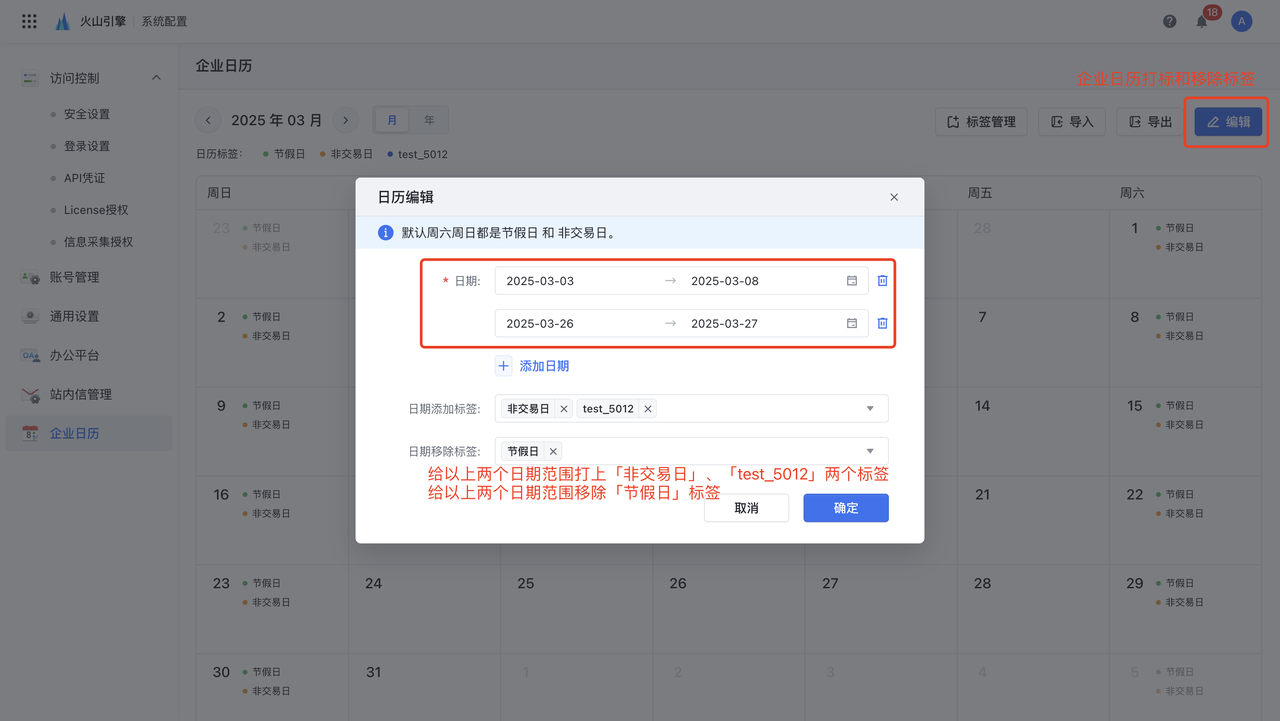Open 站内信管理 in the sidebar
The height and width of the screenshot is (721, 1280).
[x=81, y=394]
